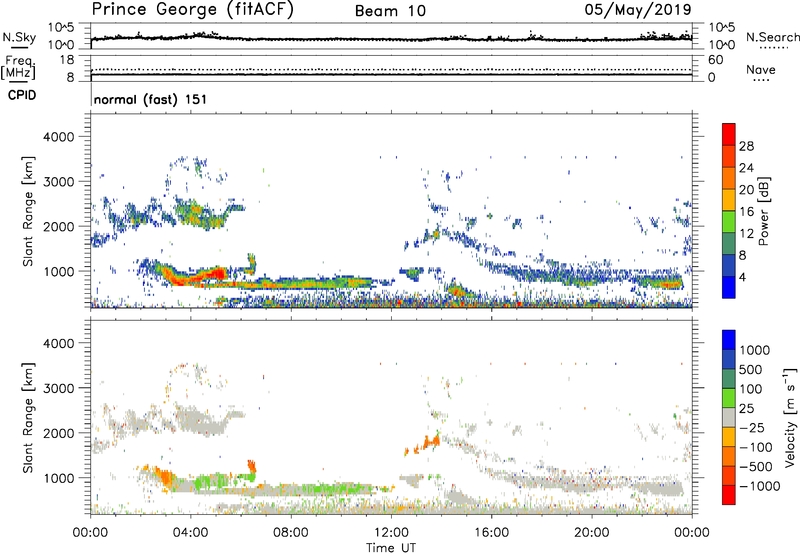Click the 'Prince George (fitACF)' title
The height and width of the screenshot is (554, 800).
[193, 10]
